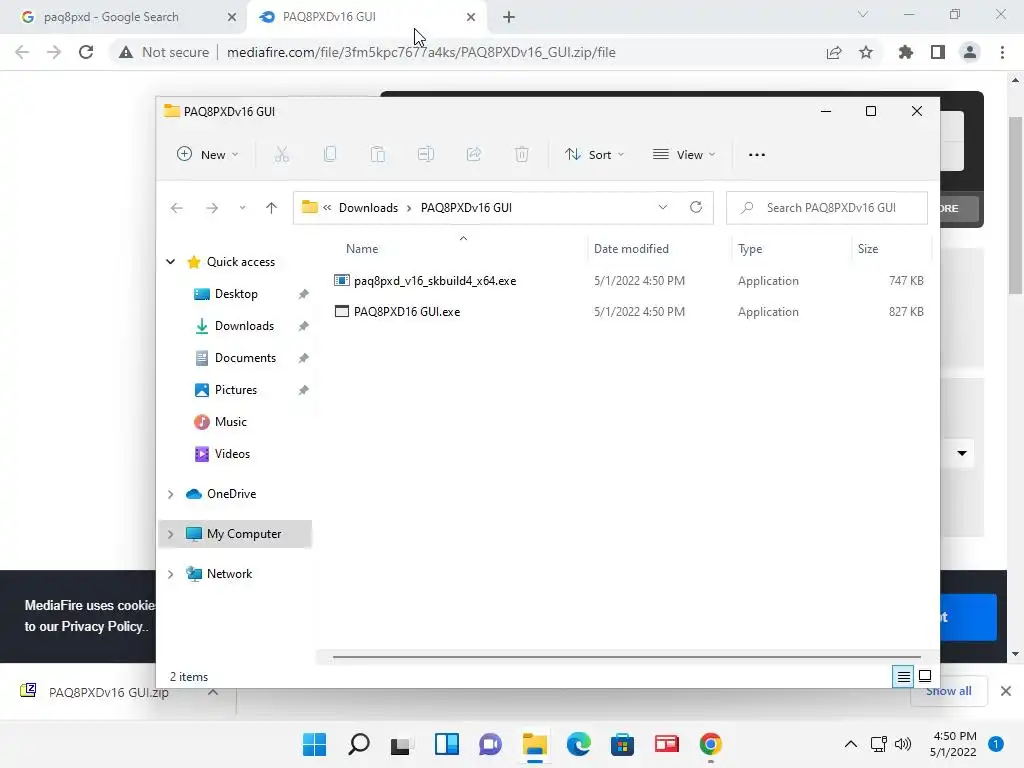Image resolution: width=1024 pixels, height=768 pixels.
Task: Click the MediaFire page vertical scrollbar
Action: point(1015,206)
